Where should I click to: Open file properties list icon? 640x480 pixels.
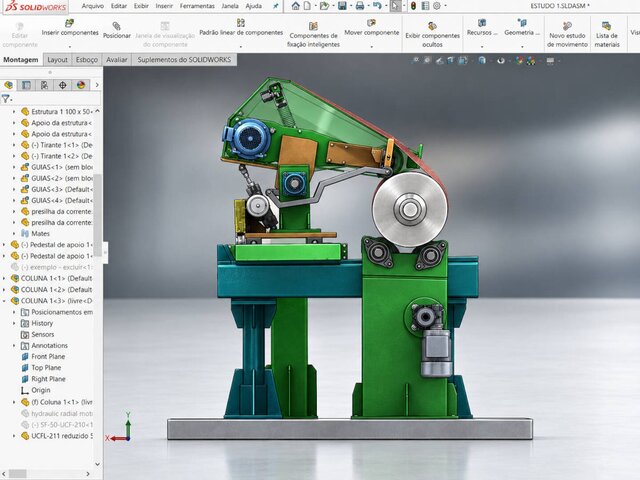425,6
